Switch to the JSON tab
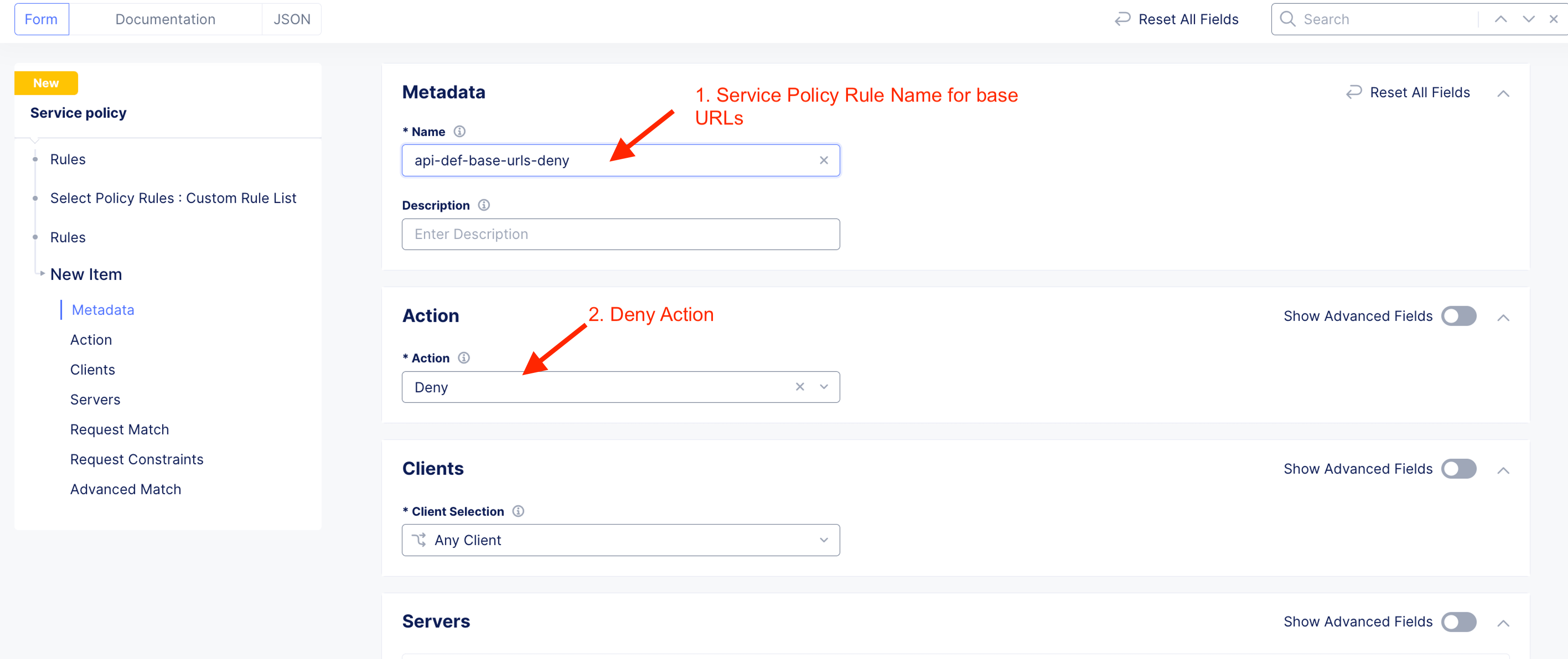Image resolution: width=1568 pixels, height=659 pixels. pos(291,20)
